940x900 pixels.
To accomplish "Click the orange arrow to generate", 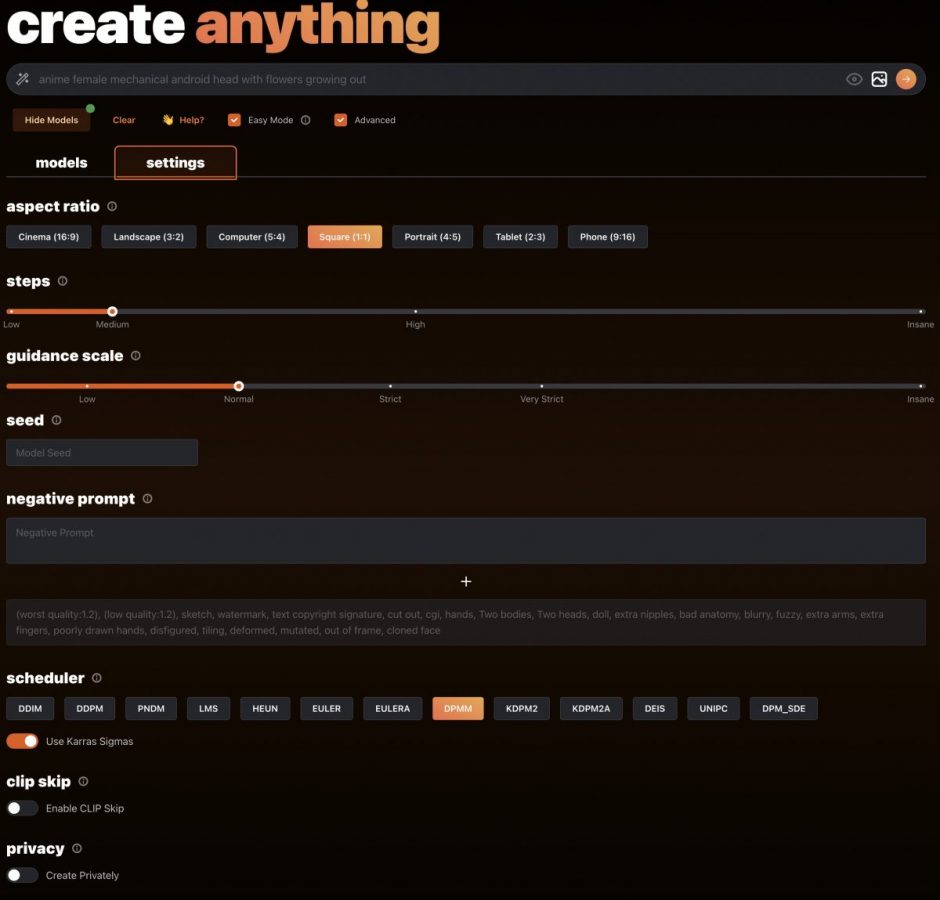I will point(906,78).
